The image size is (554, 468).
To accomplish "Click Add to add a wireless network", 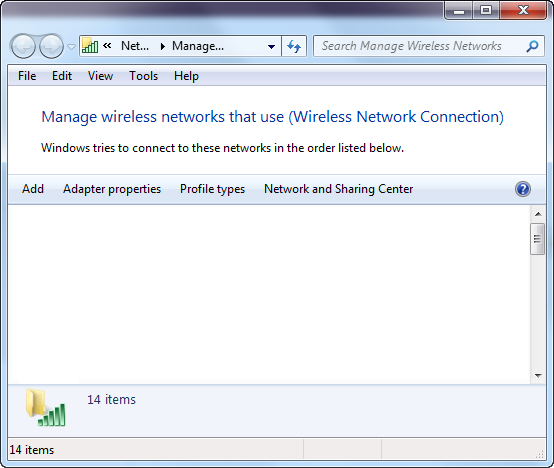I will [33, 189].
